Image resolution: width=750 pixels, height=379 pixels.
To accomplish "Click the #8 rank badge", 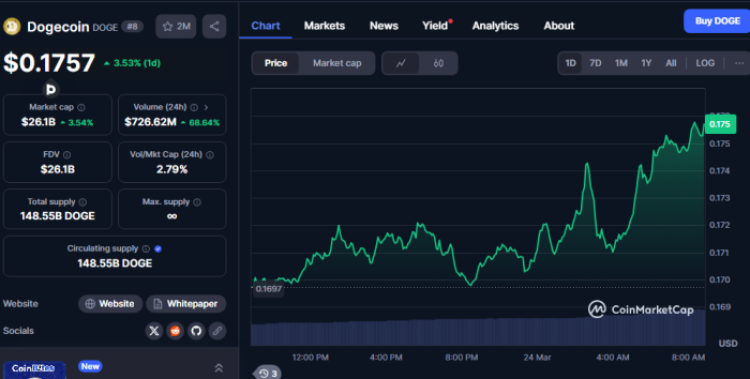I will pos(132,26).
